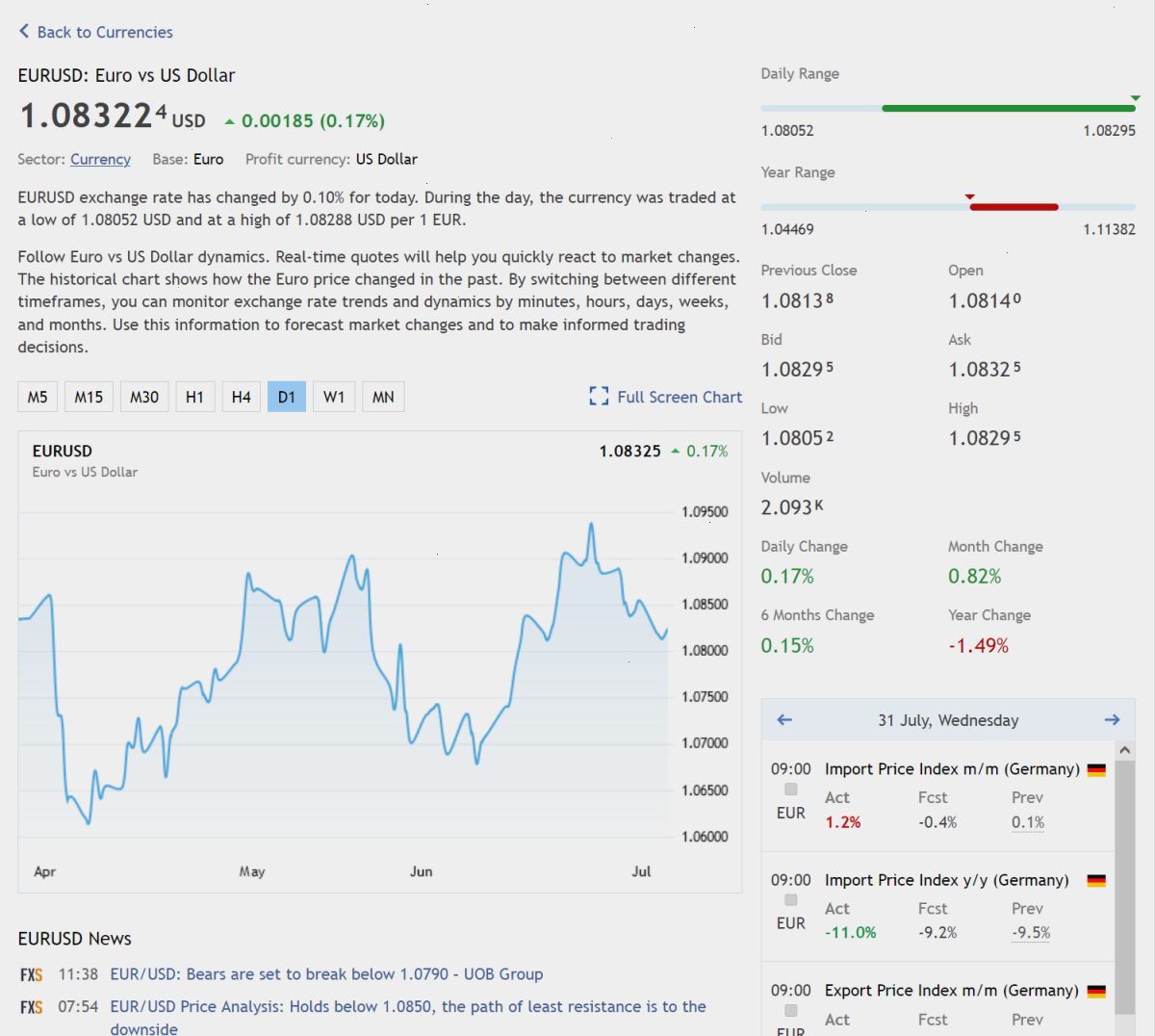Go back to Currencies page
Image resolution: width=1155 pixels, height=1036 pixels.
(x=95, y=32)
